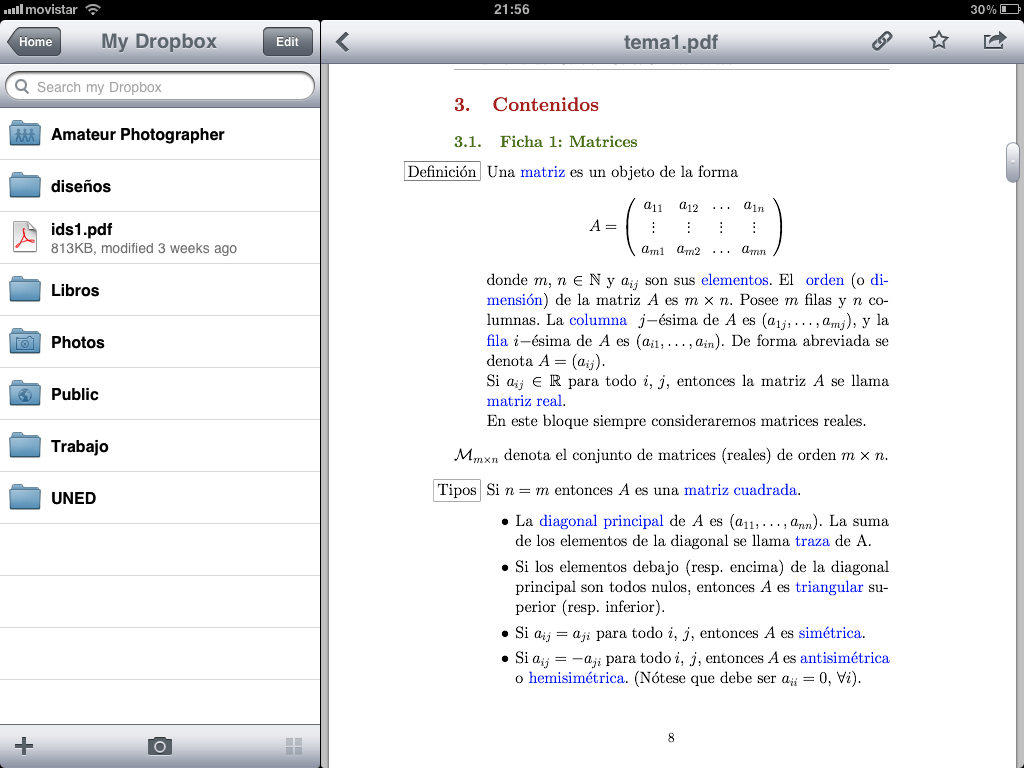Open the UNED folder
Screen dimensions: 1024x768
coord(160,498)
